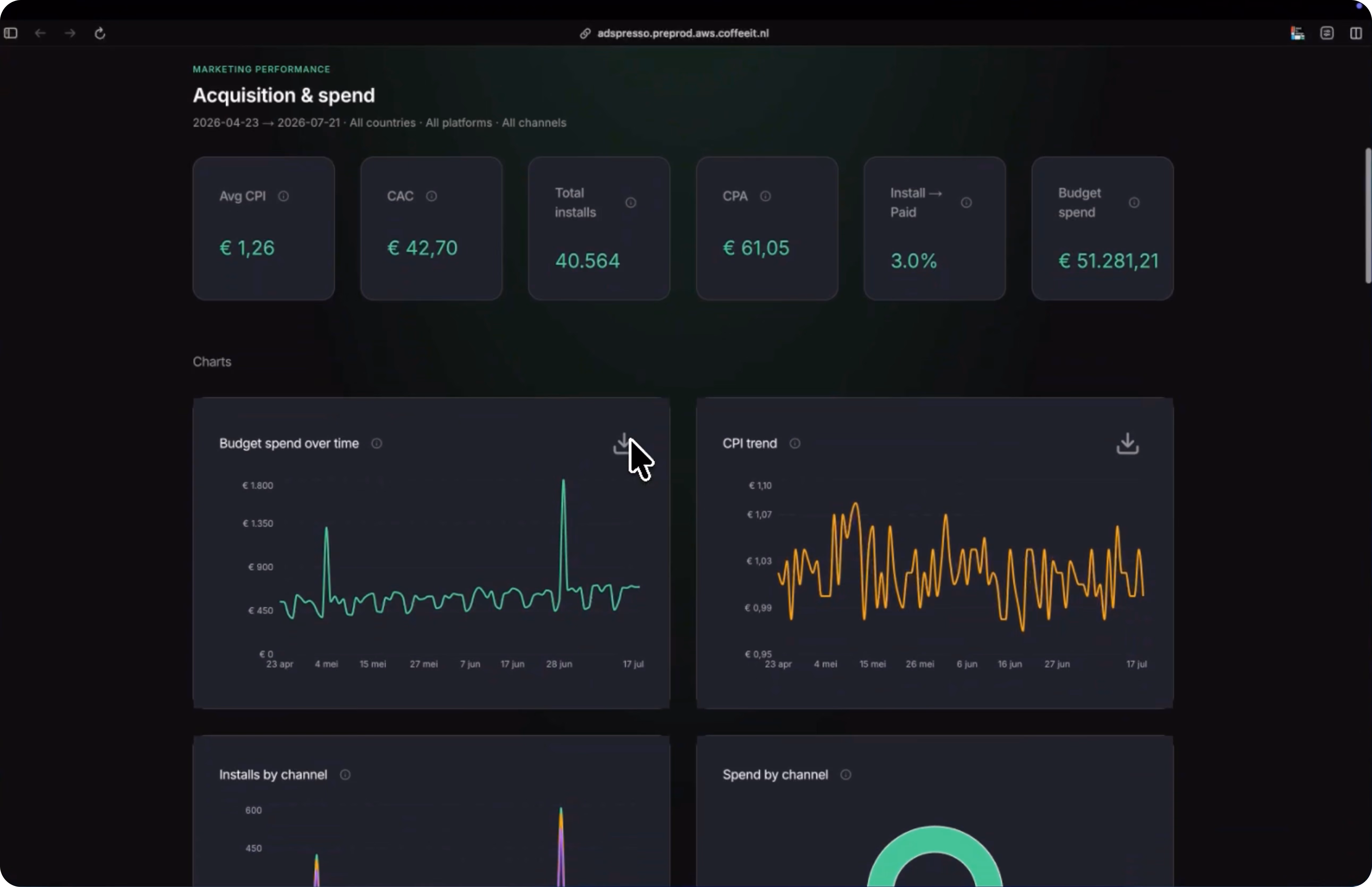
Task: Click the Budget spend over time title
Action: [289, 443]
